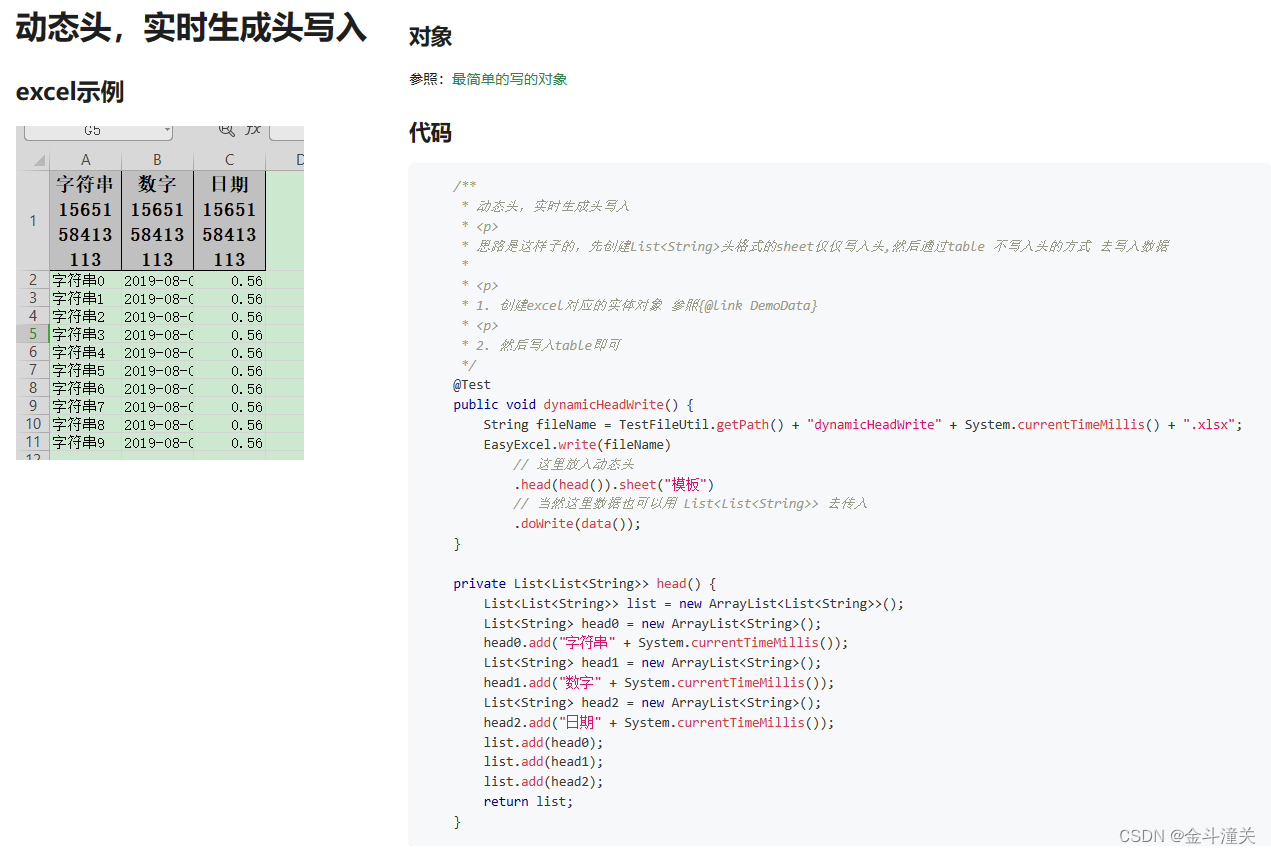
Task: Click the @金斗潼关 author link
Action: pos(1209,836)
